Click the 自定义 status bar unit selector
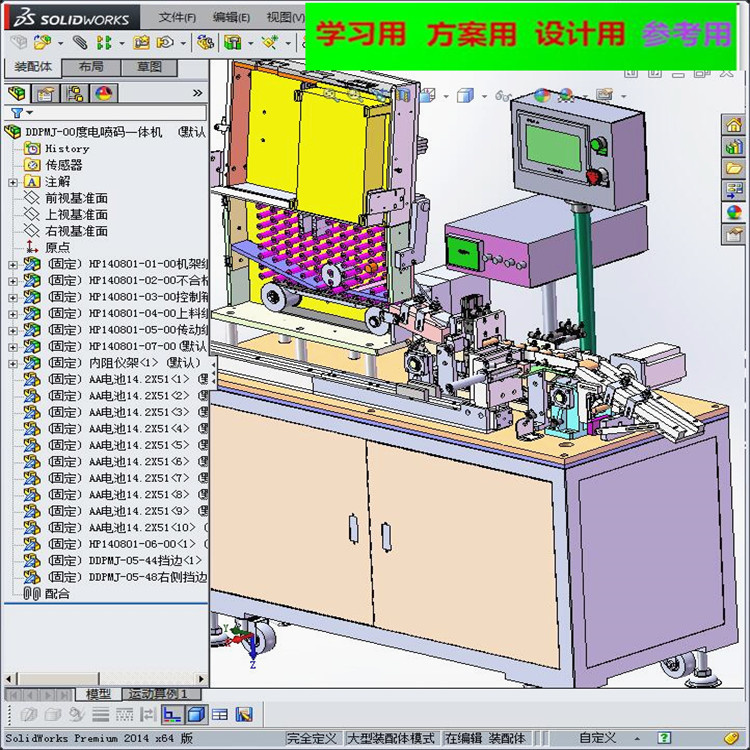Image resolution: width=750 pixels, height=750 pixels. 597,738
